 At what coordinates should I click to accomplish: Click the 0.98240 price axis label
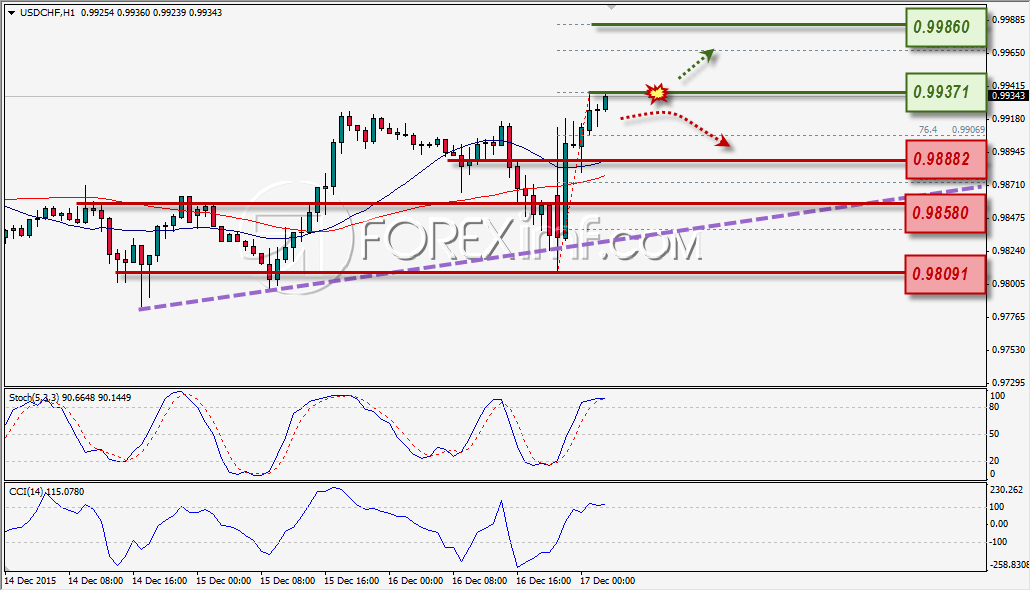(1008, 251)
